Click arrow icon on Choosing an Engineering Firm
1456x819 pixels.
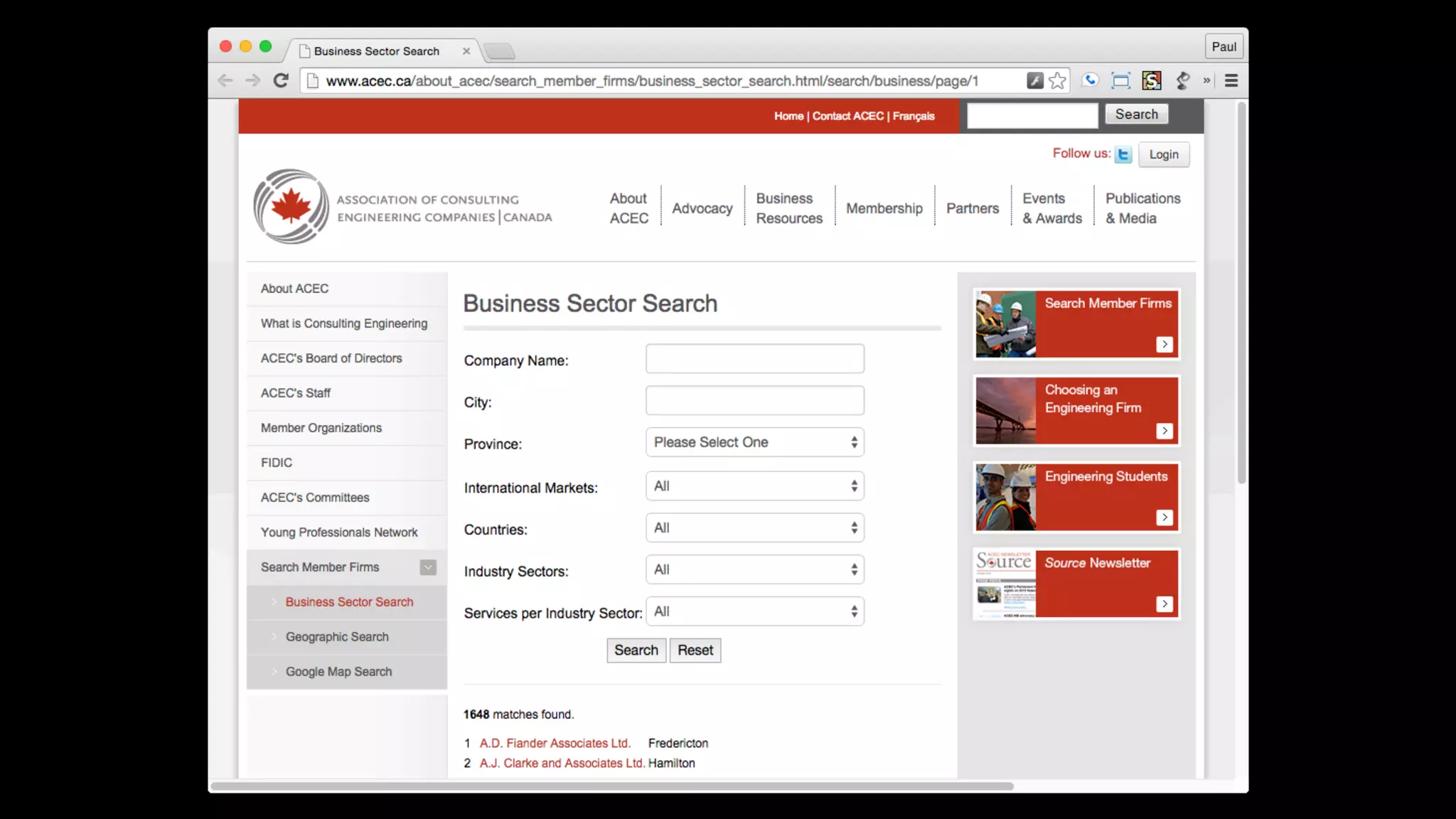pyautogui.click(x=1164, y=431)
